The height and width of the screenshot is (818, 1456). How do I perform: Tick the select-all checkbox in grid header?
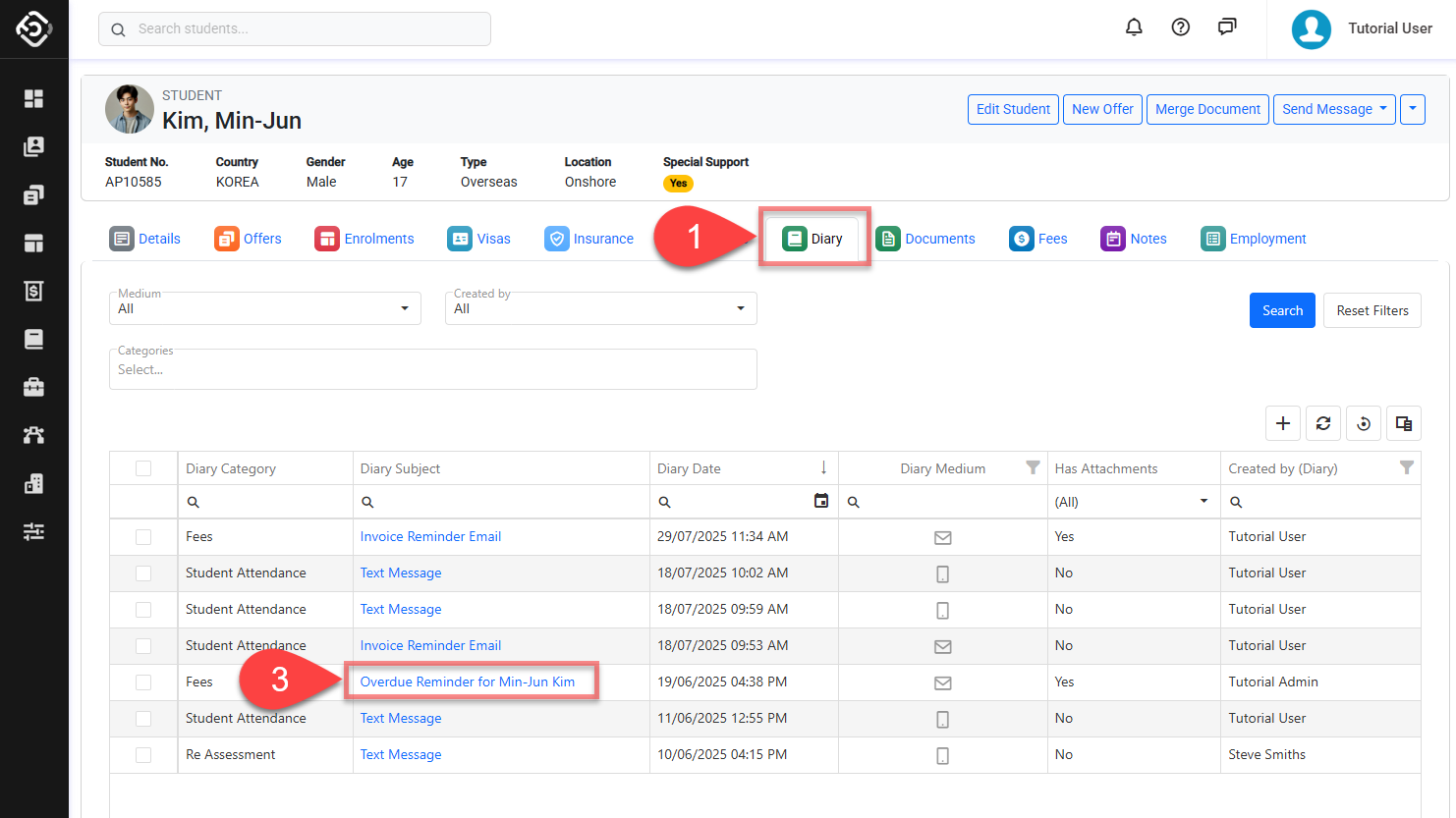pos(143,468)
